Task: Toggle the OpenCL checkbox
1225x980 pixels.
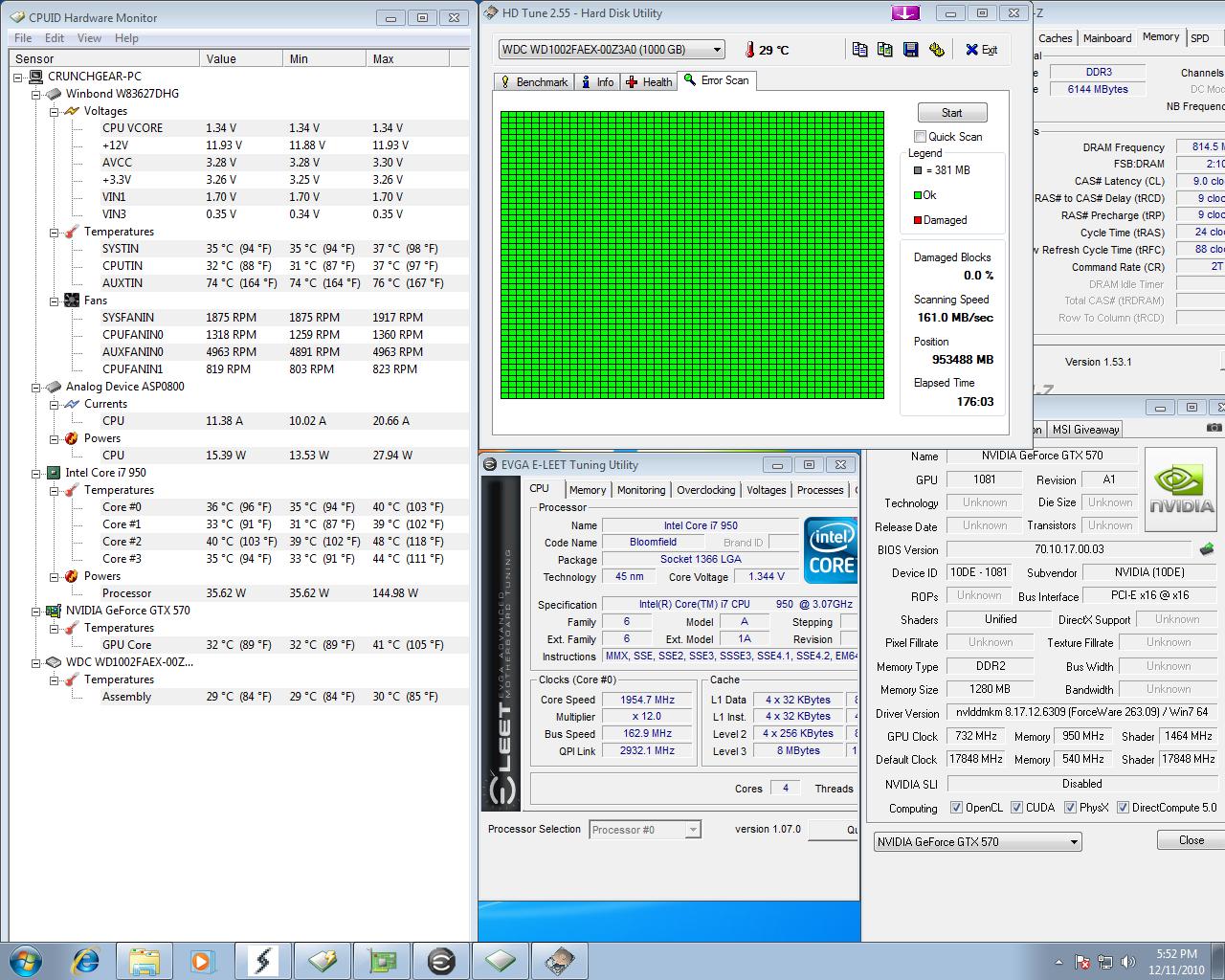Action: (956, 808)
